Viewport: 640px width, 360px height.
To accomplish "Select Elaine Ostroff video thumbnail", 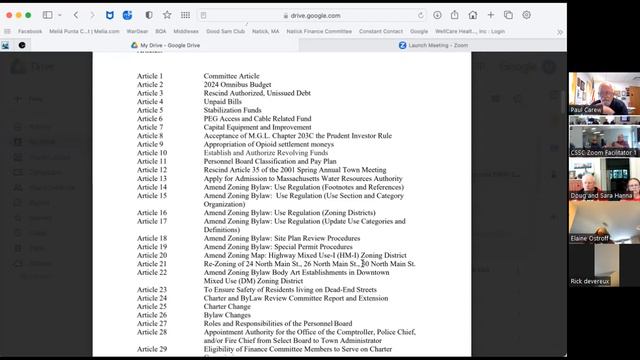I will 604,222.
